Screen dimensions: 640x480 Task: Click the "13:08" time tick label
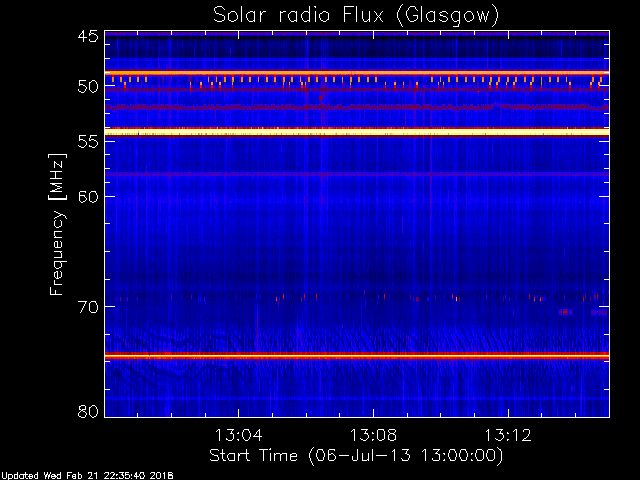click(373, 435)
